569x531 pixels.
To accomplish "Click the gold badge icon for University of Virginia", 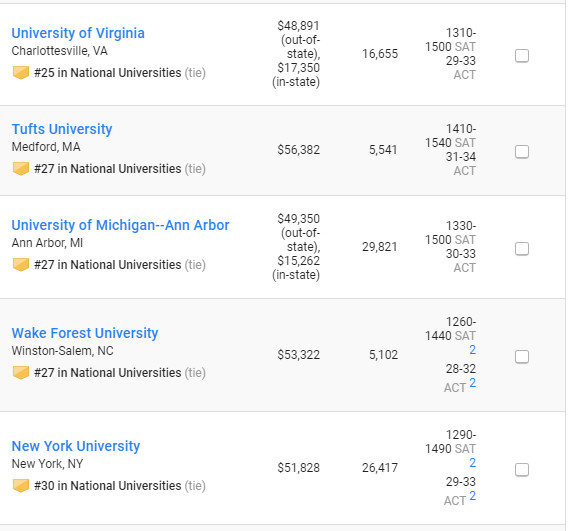I will (x=21, y=73).
